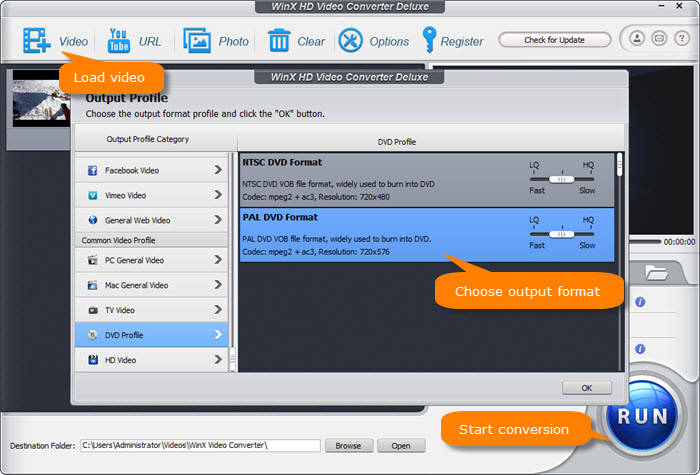The width and height of the screenshot is (700, 475).
Task: Adjust NTSC DVD Format quality slider
Action: pyautogui.click(x=562, y=179)
